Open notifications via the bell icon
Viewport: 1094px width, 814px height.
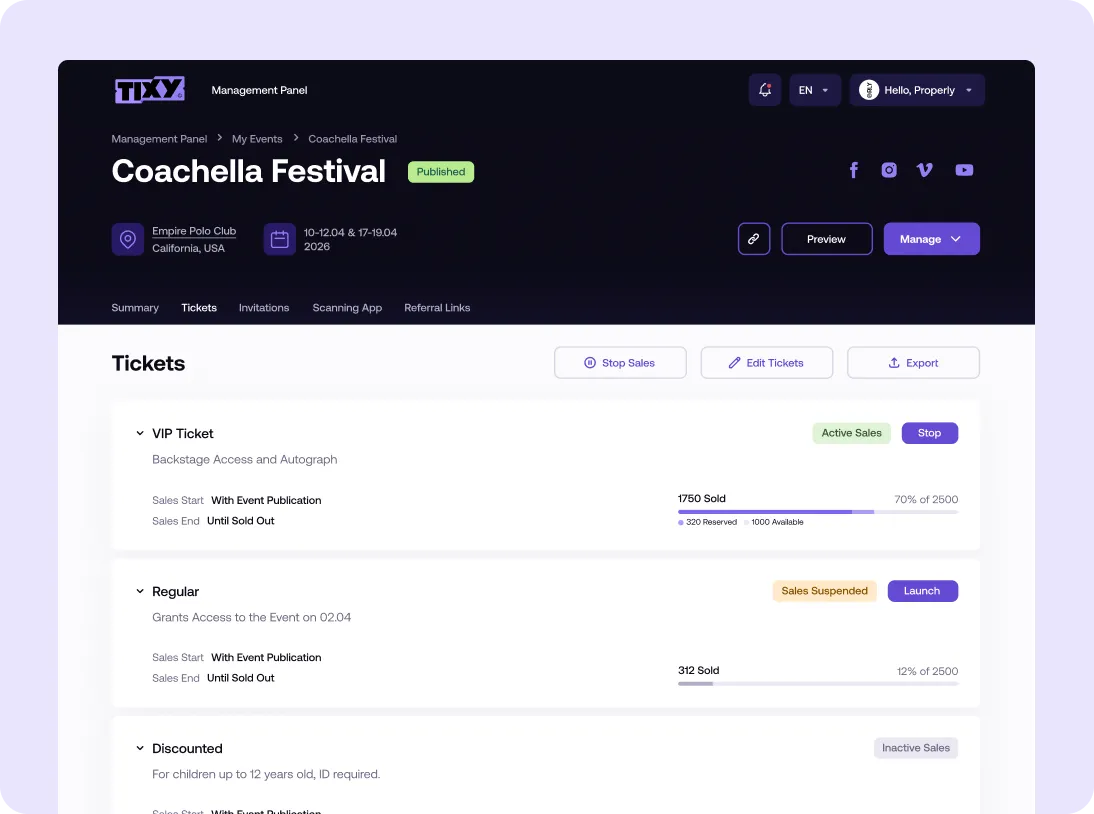click(764, 90)
